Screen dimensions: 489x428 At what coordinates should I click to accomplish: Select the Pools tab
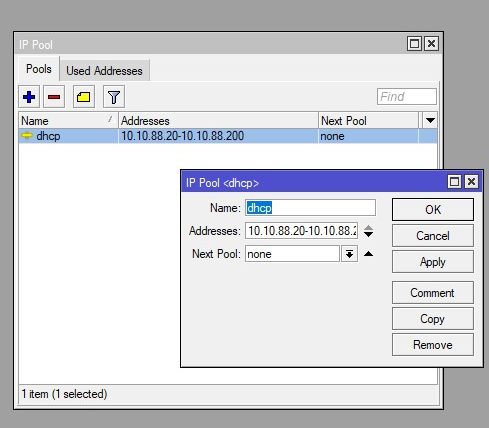pyautogui.click(x=39, y=69)
